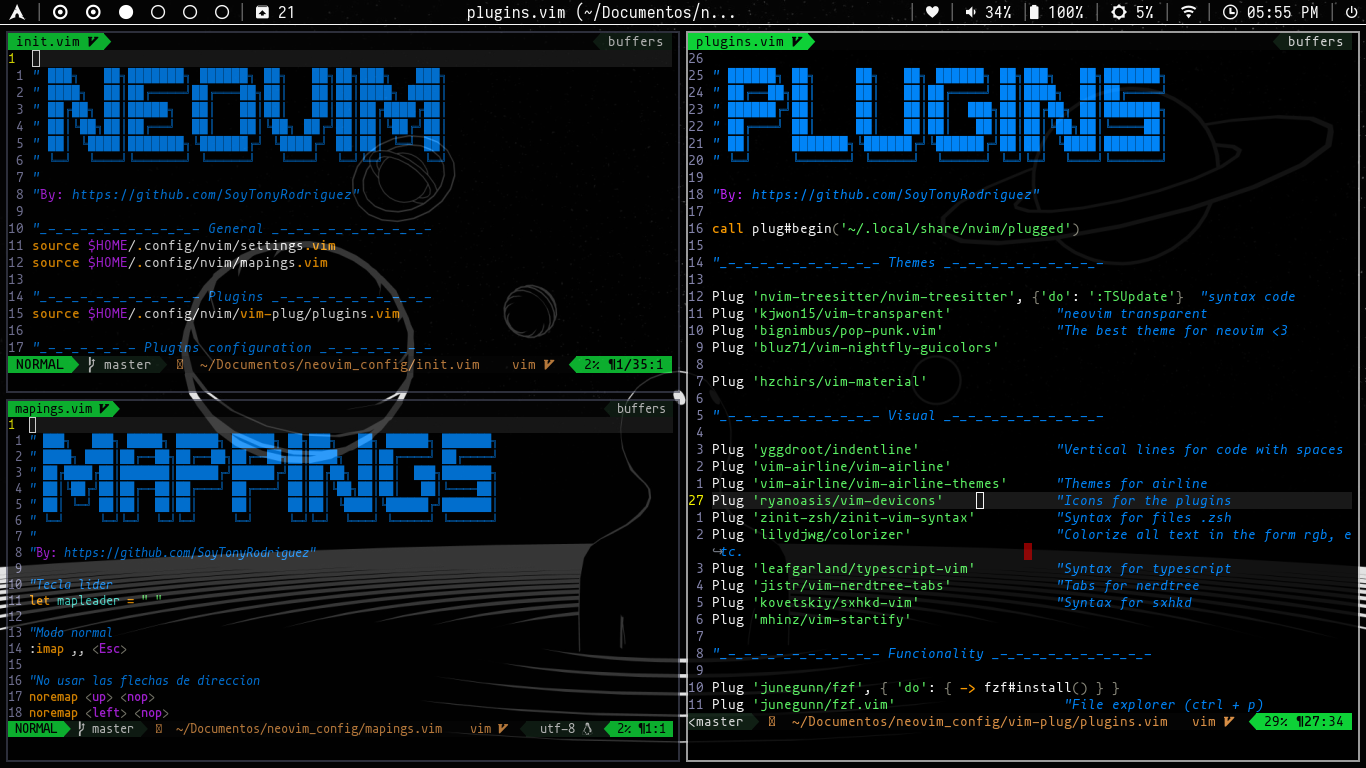Click the volume speaker icon at 34%
Image resolution: width=1366 pixels, height=768 pixels.
click(x=971, y=12)
